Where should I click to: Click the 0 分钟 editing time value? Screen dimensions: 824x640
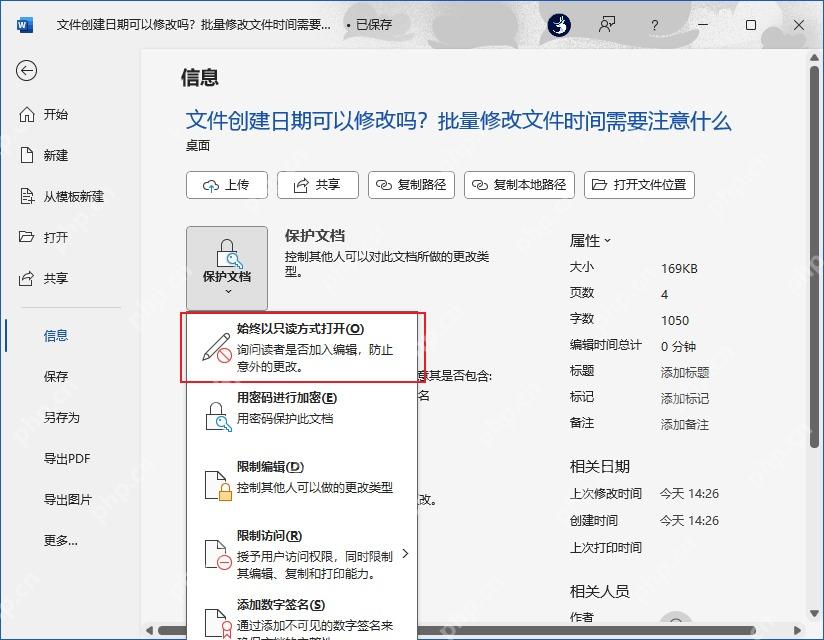678,347
